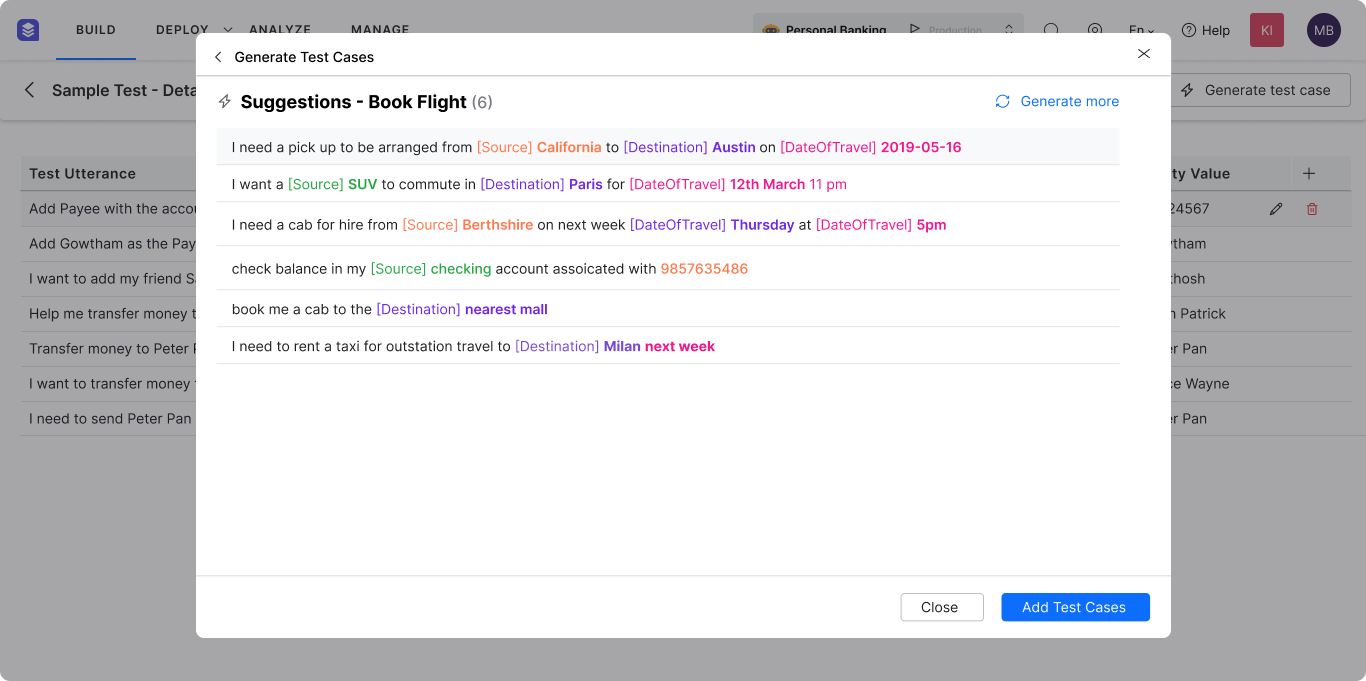Click the Generate more link
This screenshot has width=1366, height=681.
click(x=1069, y=101)
